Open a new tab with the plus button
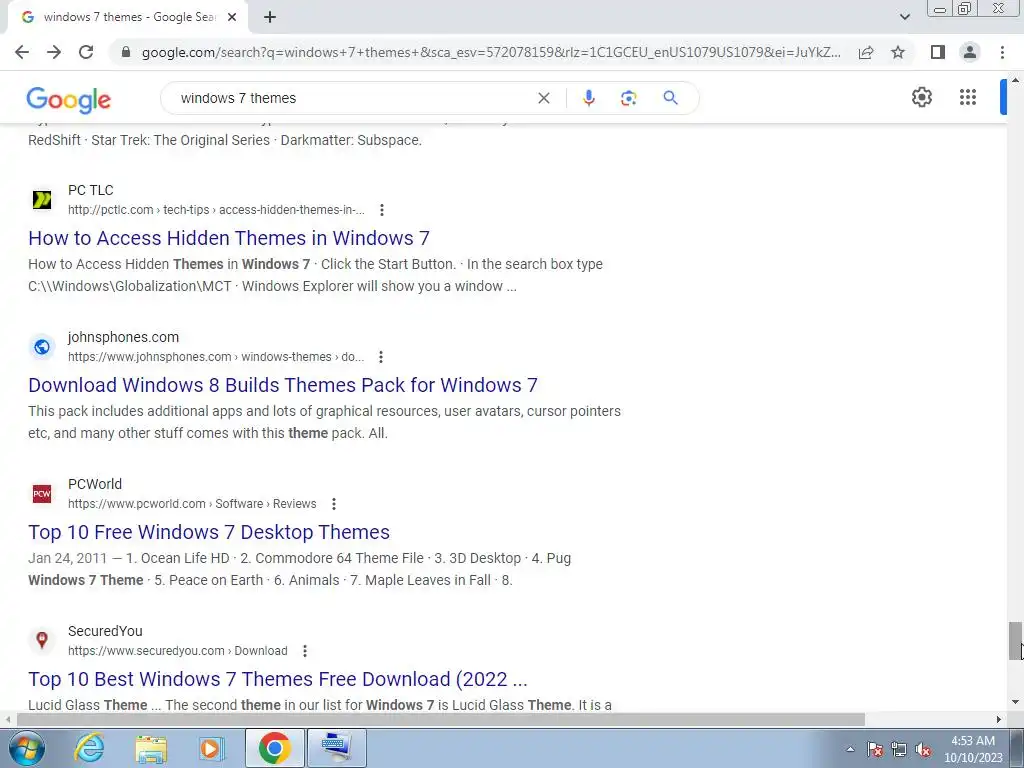 point(270,17)
